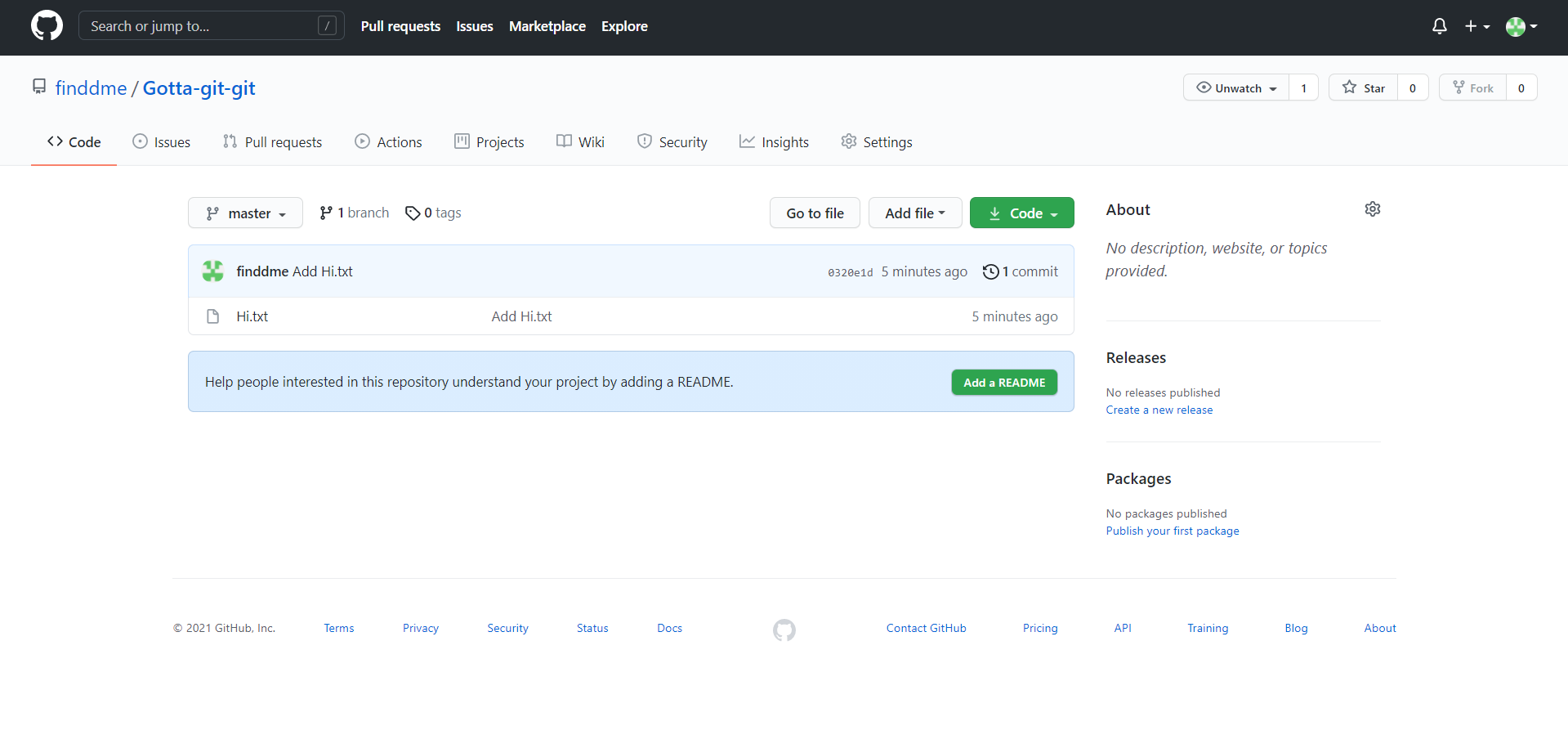Switch to the Wiki tab
The height and width of the screenshot is (735, 1568).
point(580,142)
